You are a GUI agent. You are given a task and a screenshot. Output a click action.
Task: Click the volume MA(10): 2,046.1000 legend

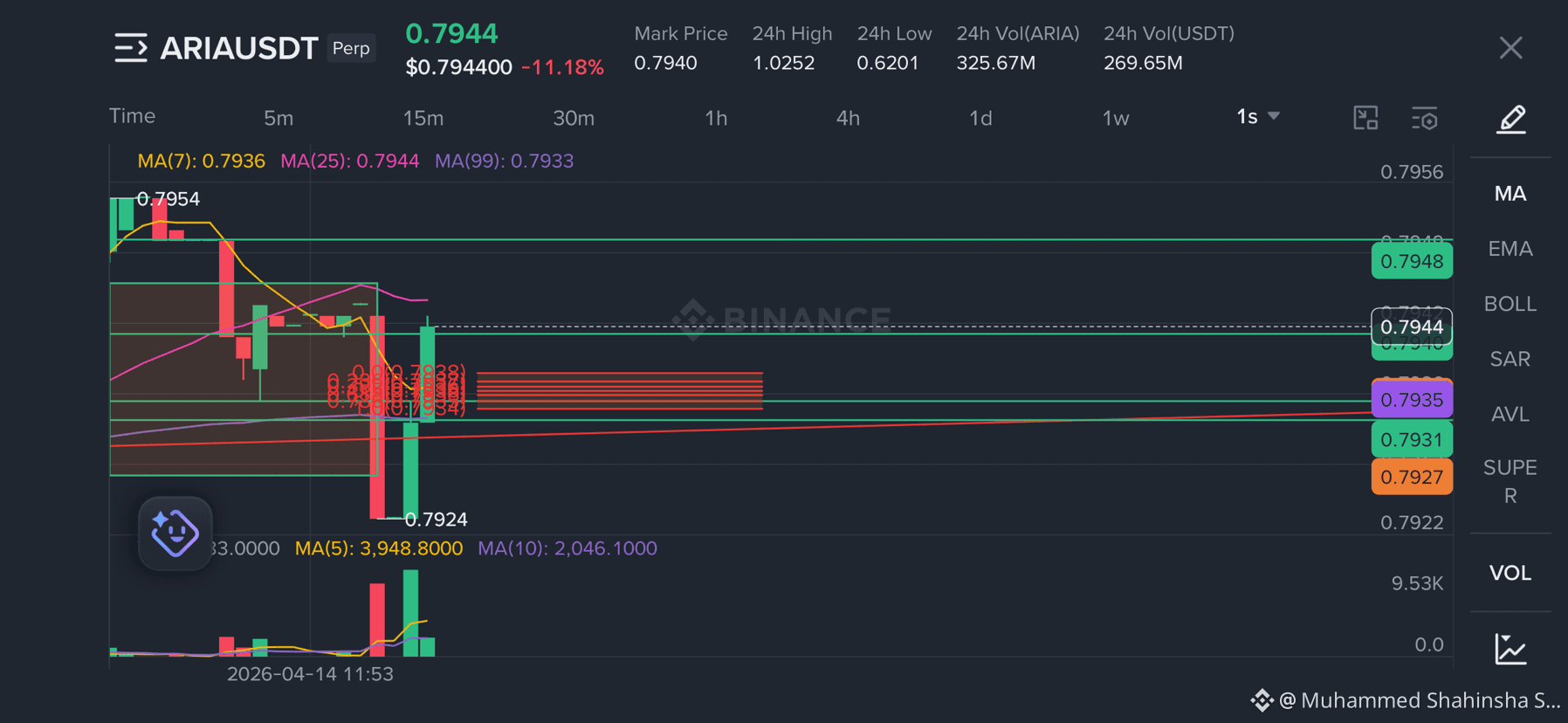pos(567,548)
